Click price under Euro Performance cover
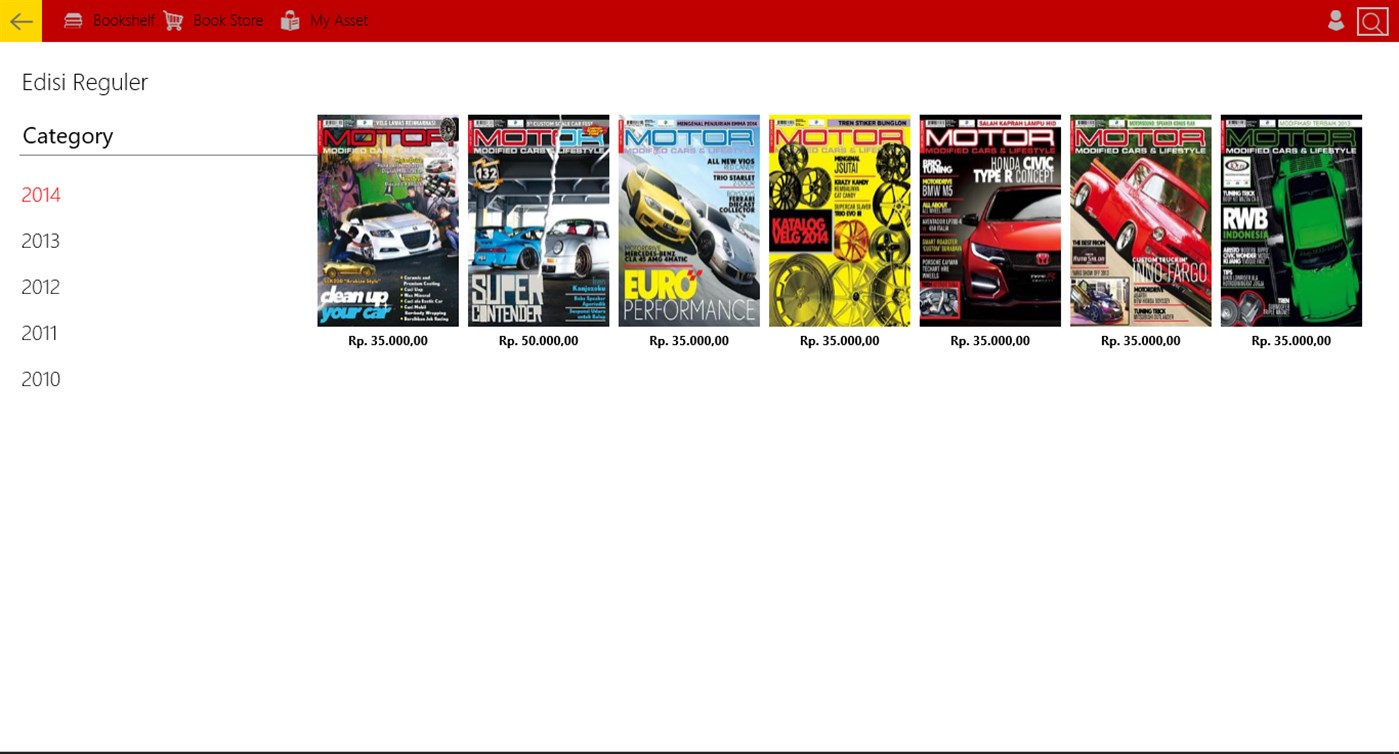This screenshot has height=754, width=1399. tap(689, 341)
